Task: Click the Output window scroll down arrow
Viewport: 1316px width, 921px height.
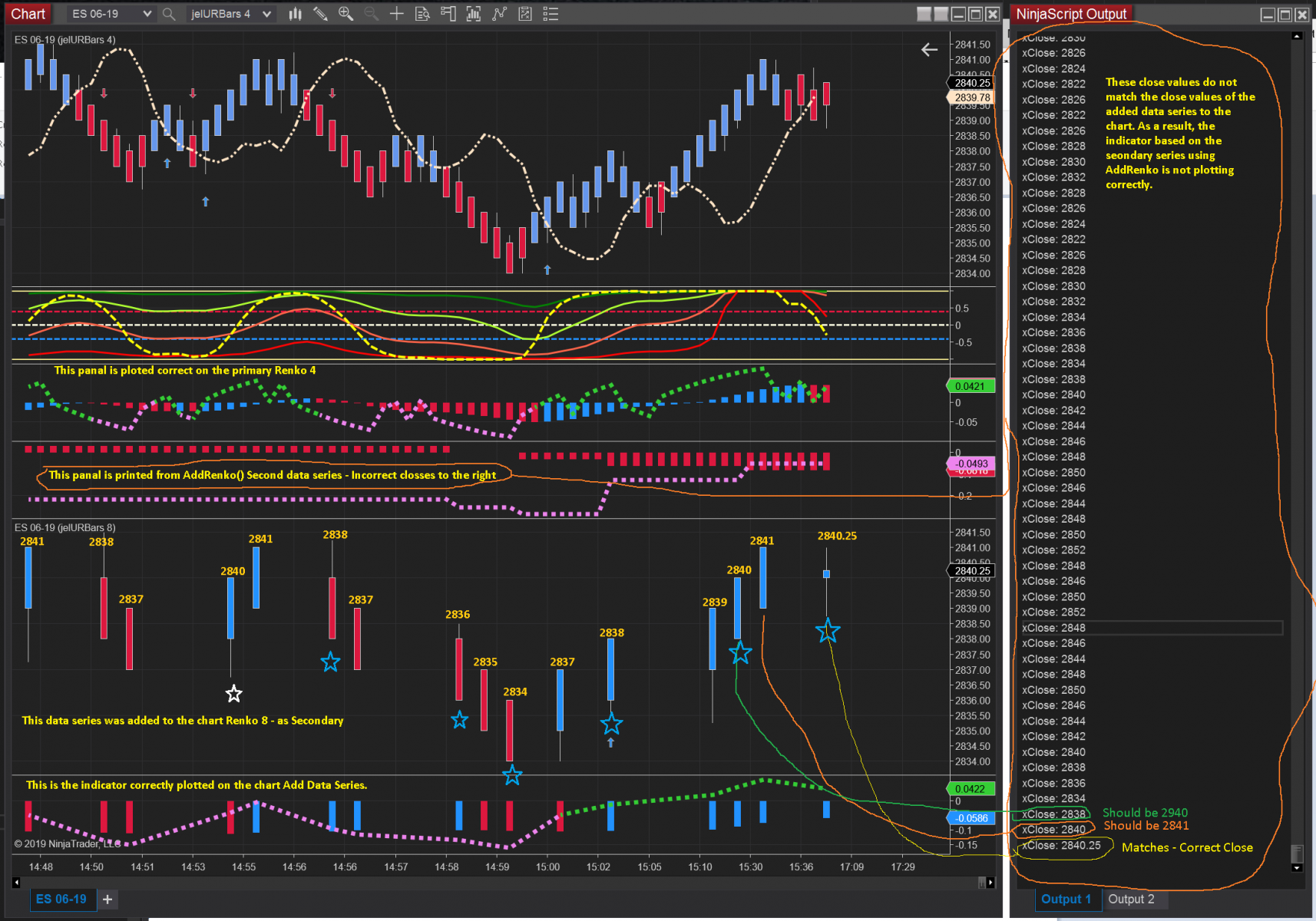Action: (1297, 868)
